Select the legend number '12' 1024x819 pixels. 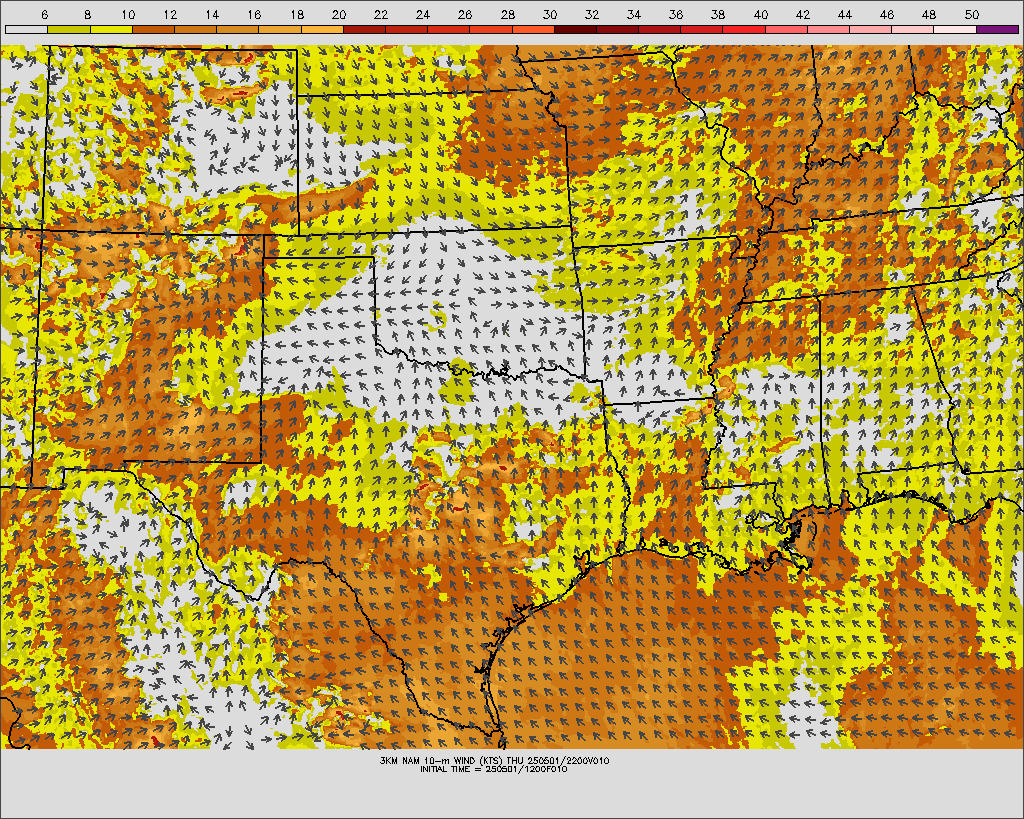point(170,14)
